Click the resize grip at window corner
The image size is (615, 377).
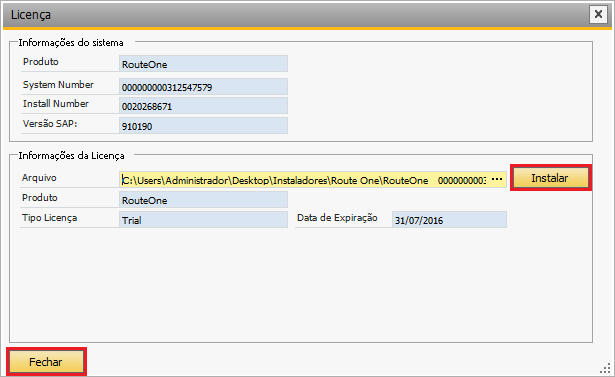click(x=605, y=369)
